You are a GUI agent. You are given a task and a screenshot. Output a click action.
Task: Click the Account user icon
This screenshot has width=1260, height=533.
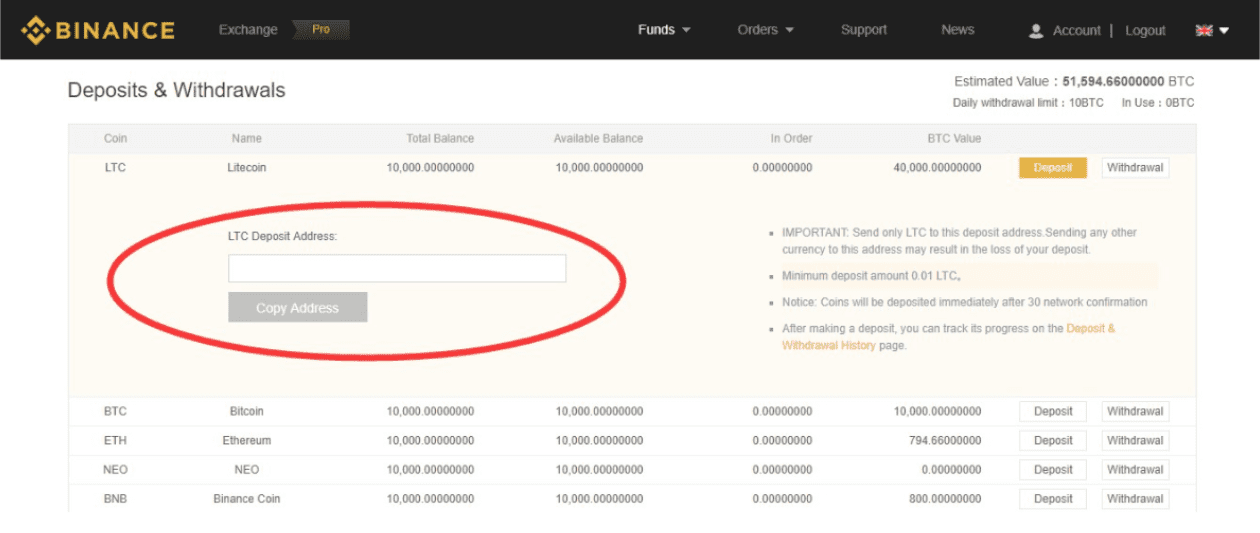pos(1036,31)
